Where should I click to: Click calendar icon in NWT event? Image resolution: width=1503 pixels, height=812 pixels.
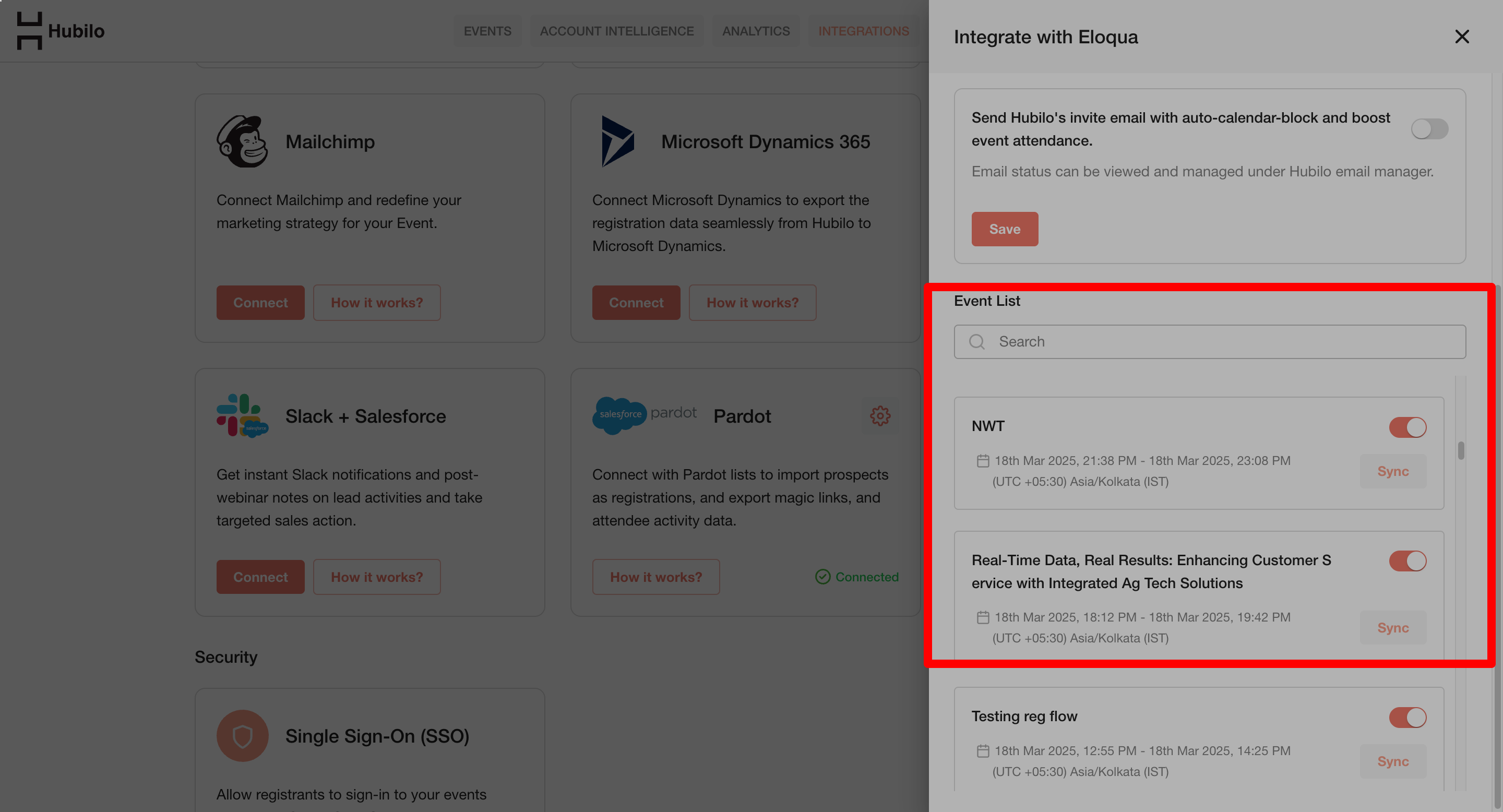tap(983, 461)
